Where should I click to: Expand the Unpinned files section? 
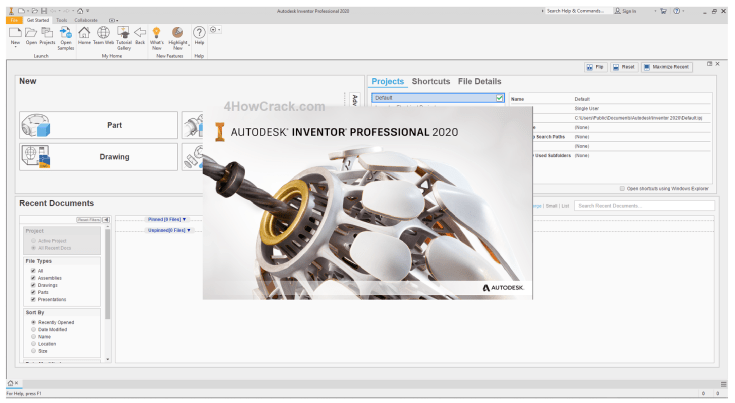tap(169, 230)
